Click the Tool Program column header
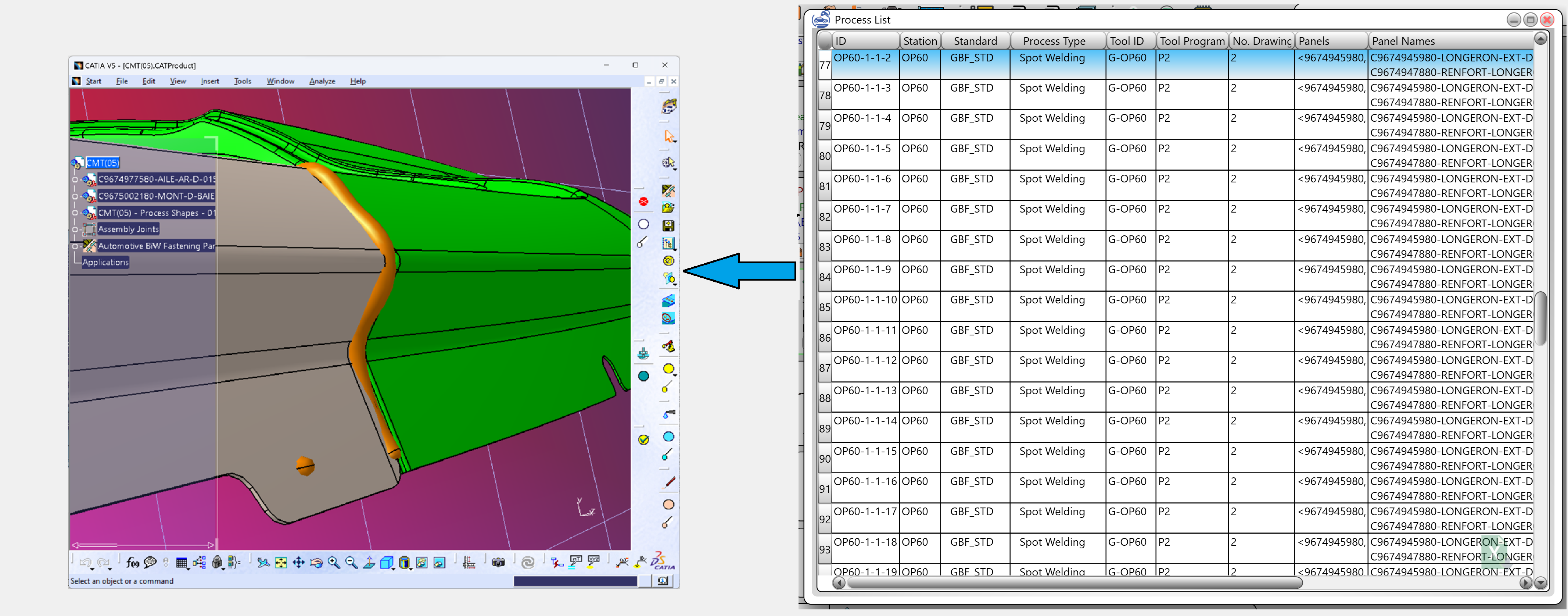The width and height of the screenshot is (1568, 616). coord(1192,41)
